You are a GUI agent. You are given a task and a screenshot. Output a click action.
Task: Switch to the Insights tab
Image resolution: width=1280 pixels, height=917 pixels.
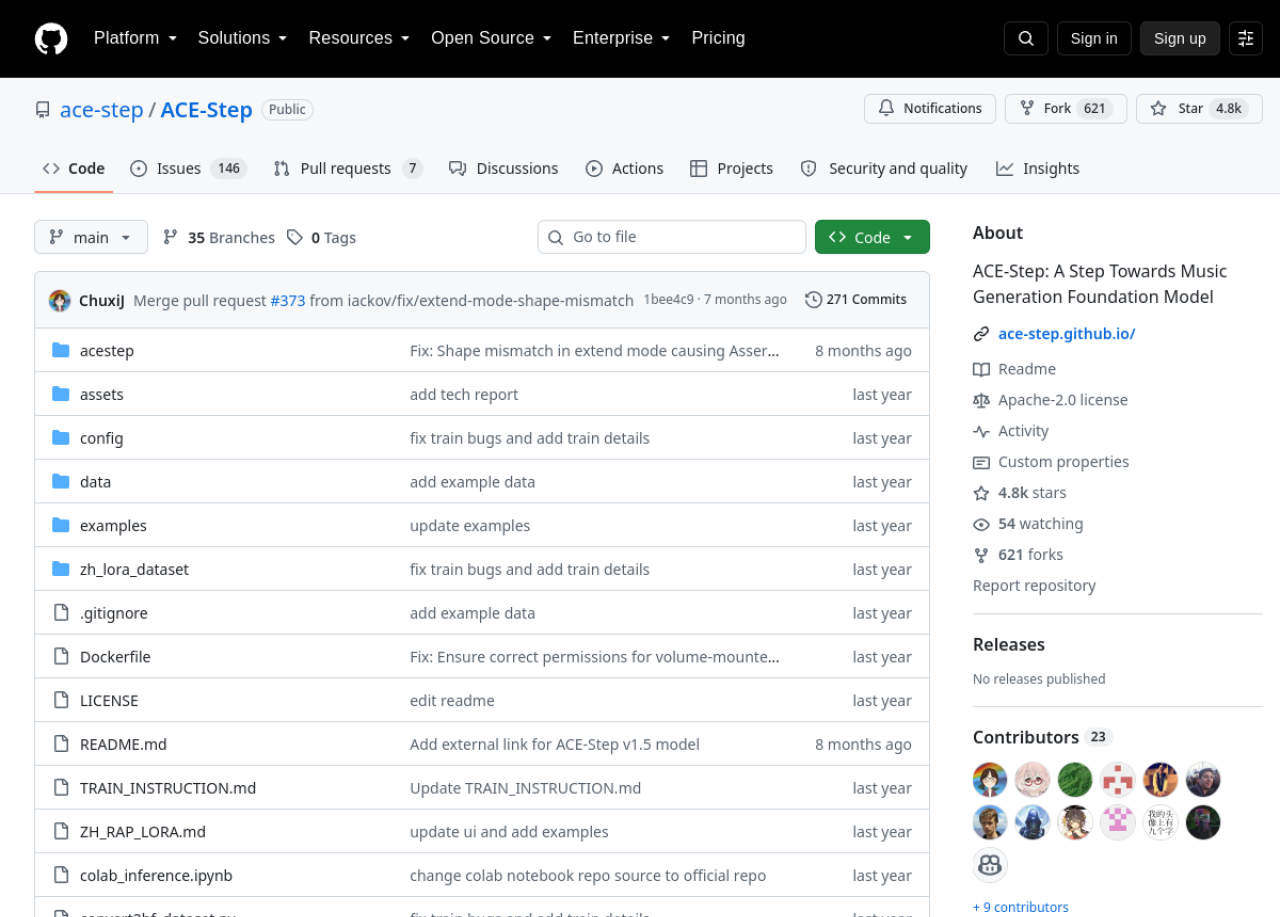[1037, 168]
